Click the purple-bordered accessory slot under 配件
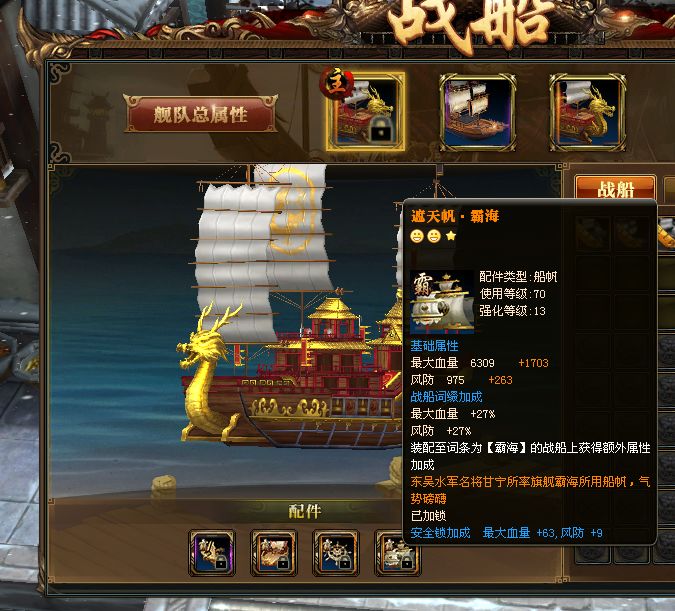 pyautogui.click(x=212, y=553)
